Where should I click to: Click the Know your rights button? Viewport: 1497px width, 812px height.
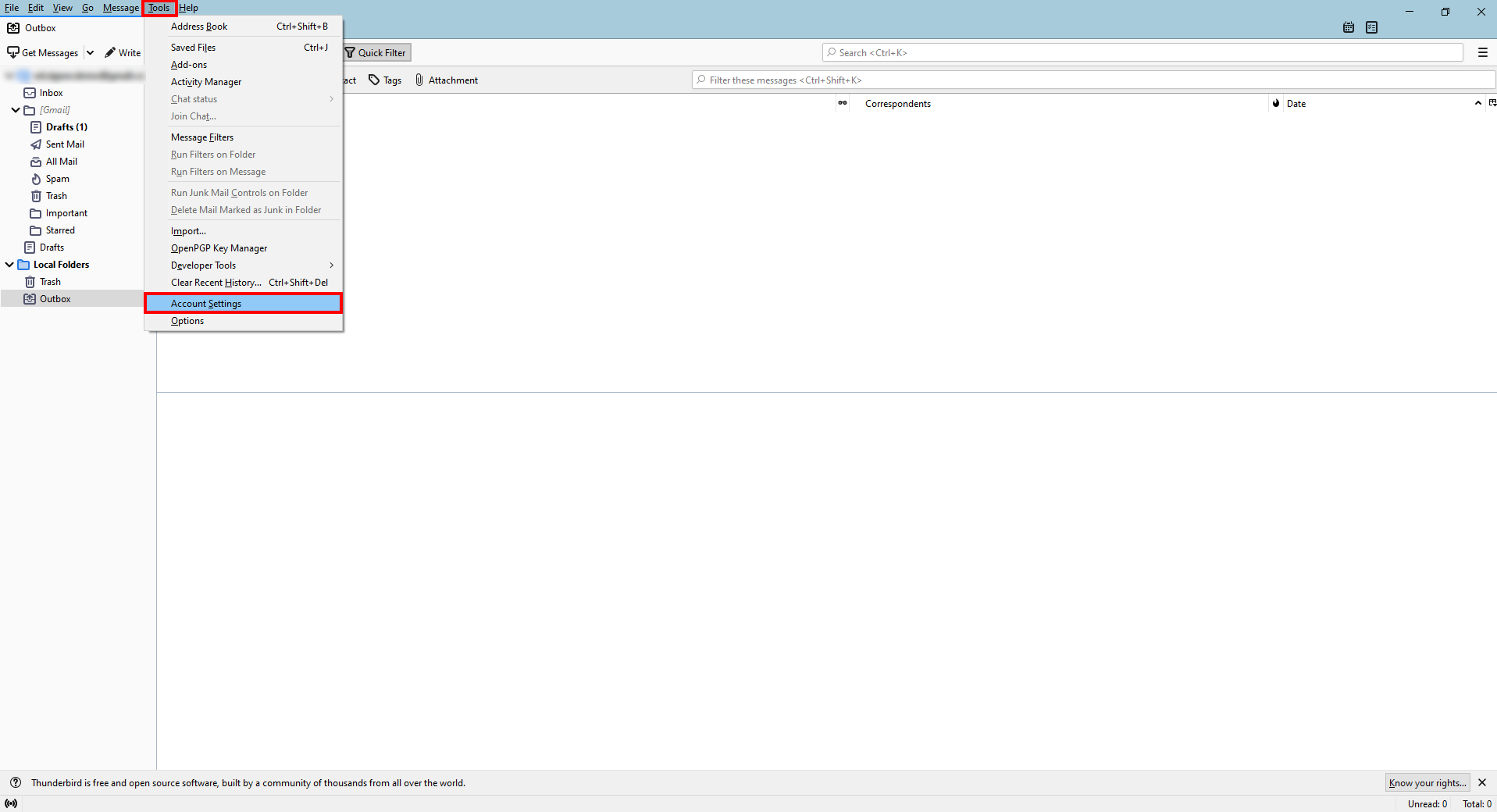(x=1426, y=782)
